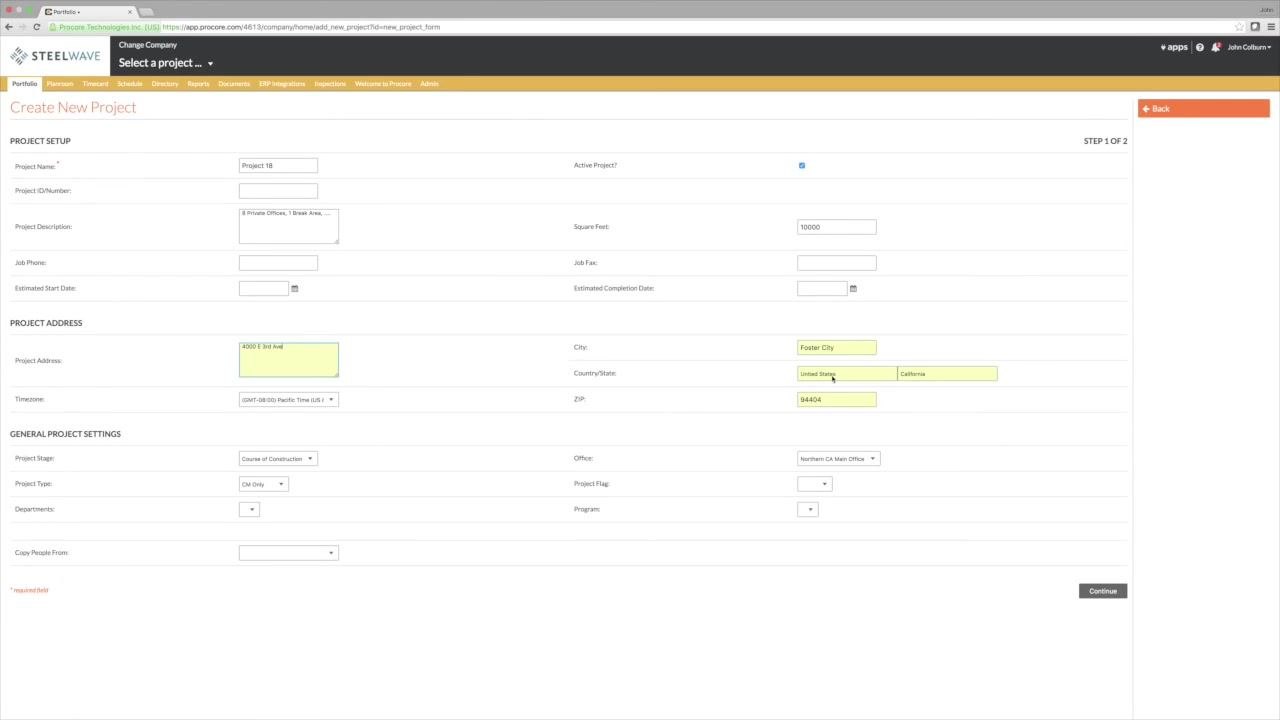Open the Estimated Start Date calendar picker
Screen dimensions: 1280x720
(x=294, y=288)
